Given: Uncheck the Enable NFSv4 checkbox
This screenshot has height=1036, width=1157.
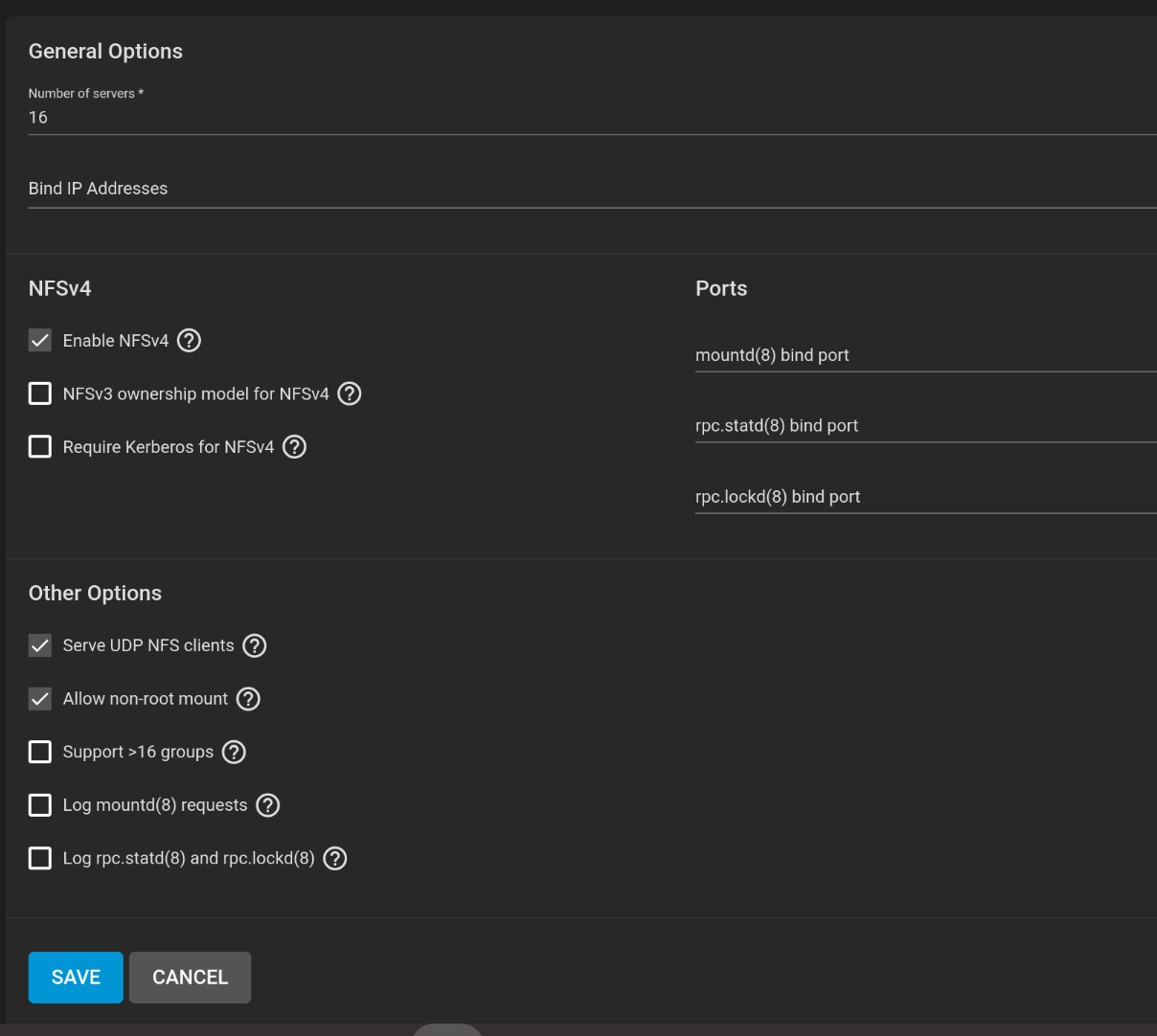Looking at the screenshot, I should tap(40, 341).
